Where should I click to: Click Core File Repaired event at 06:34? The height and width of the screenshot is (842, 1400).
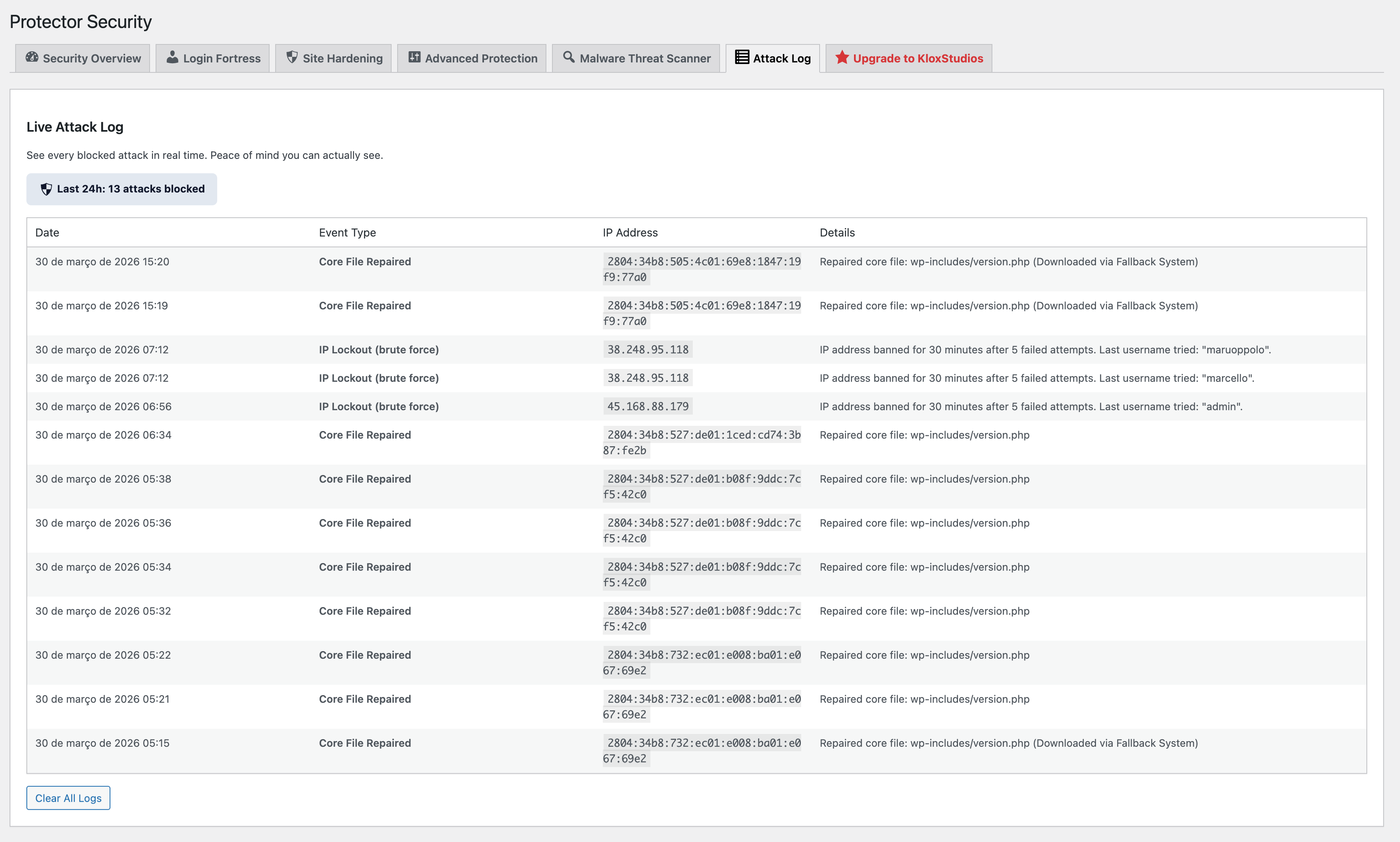pos(365,435)
